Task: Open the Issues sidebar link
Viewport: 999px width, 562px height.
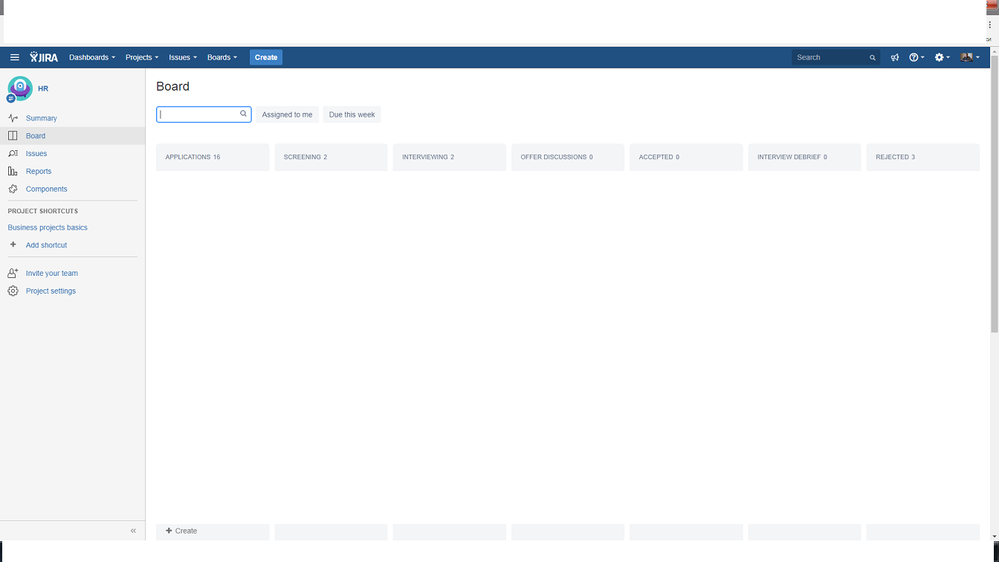Action: [36, 154]
